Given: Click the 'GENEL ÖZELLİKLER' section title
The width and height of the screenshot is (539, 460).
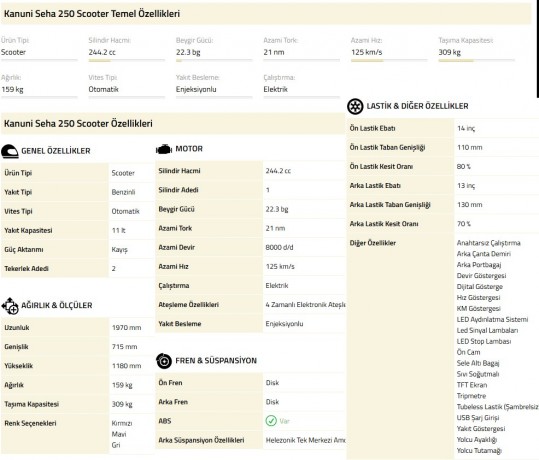Looking at the screenshot, I should coord(56,151).
